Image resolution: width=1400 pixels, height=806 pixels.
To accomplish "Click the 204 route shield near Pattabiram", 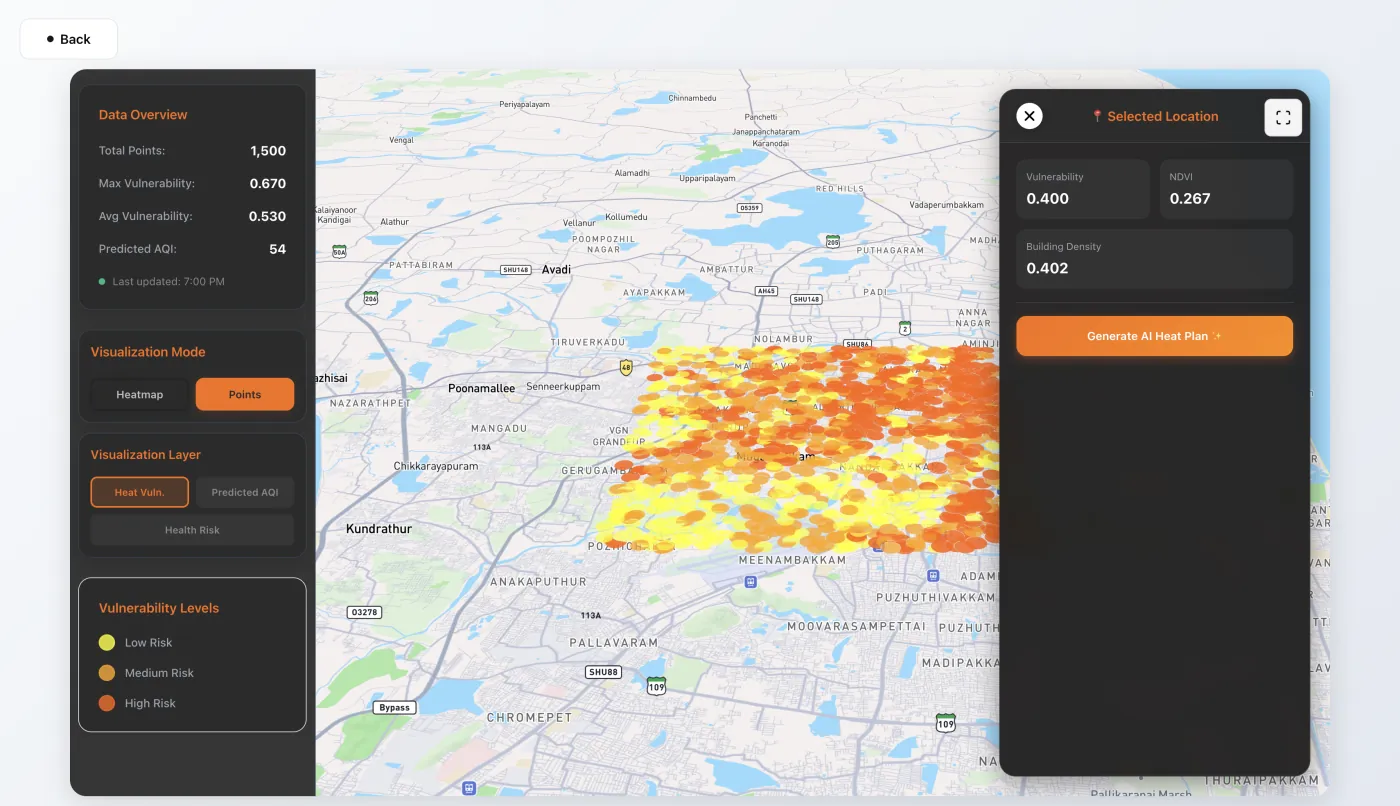I will (x=371, y=298).
